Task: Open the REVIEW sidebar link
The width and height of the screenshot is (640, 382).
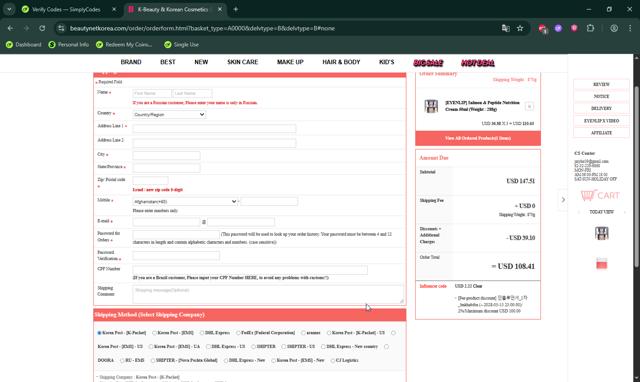Action: [x=601, y=84]
